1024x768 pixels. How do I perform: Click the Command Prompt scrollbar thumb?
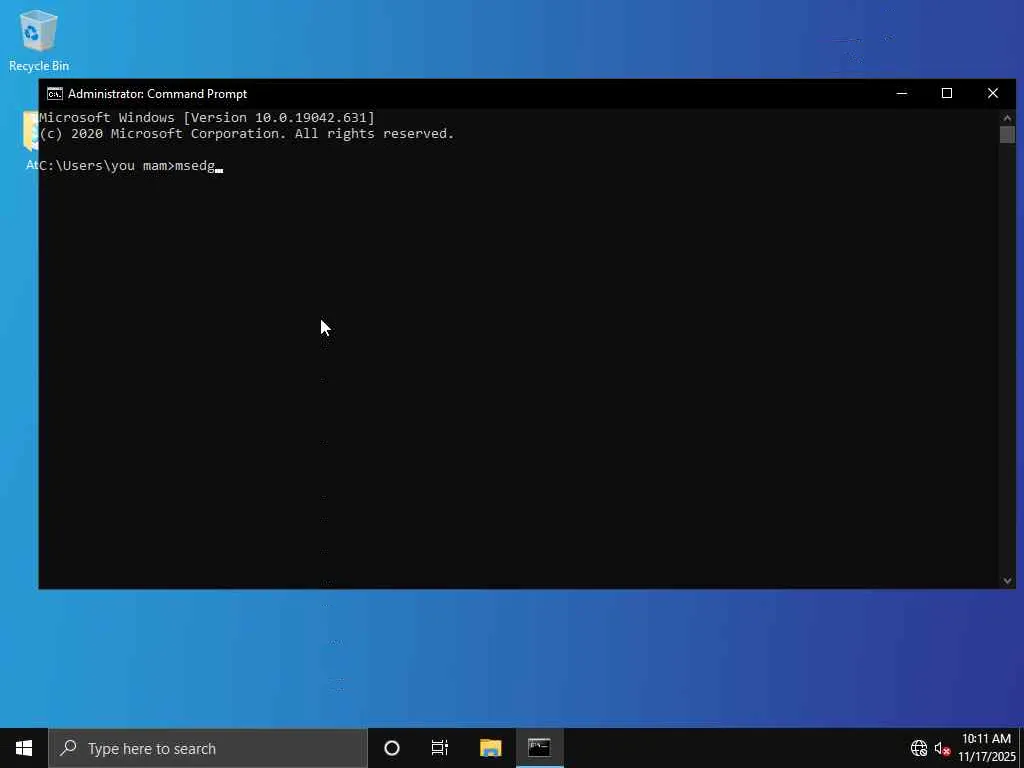point(1007,135)
